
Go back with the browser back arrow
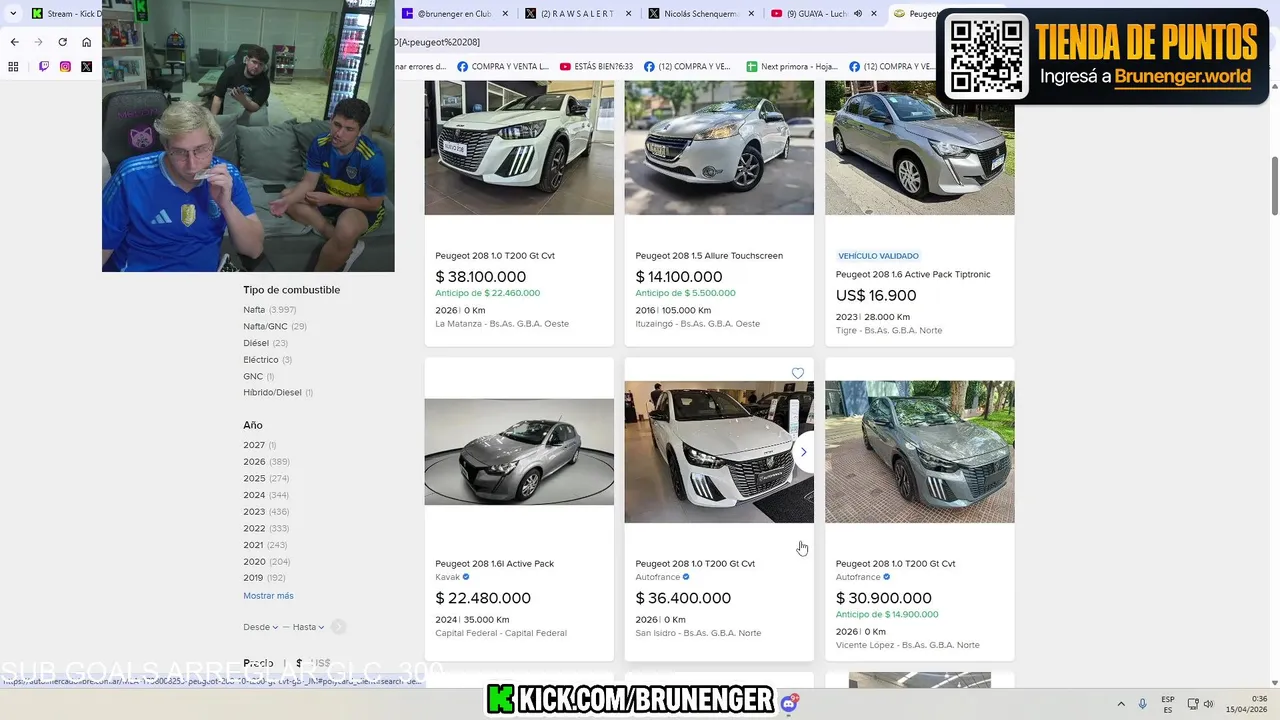(14, 42)
